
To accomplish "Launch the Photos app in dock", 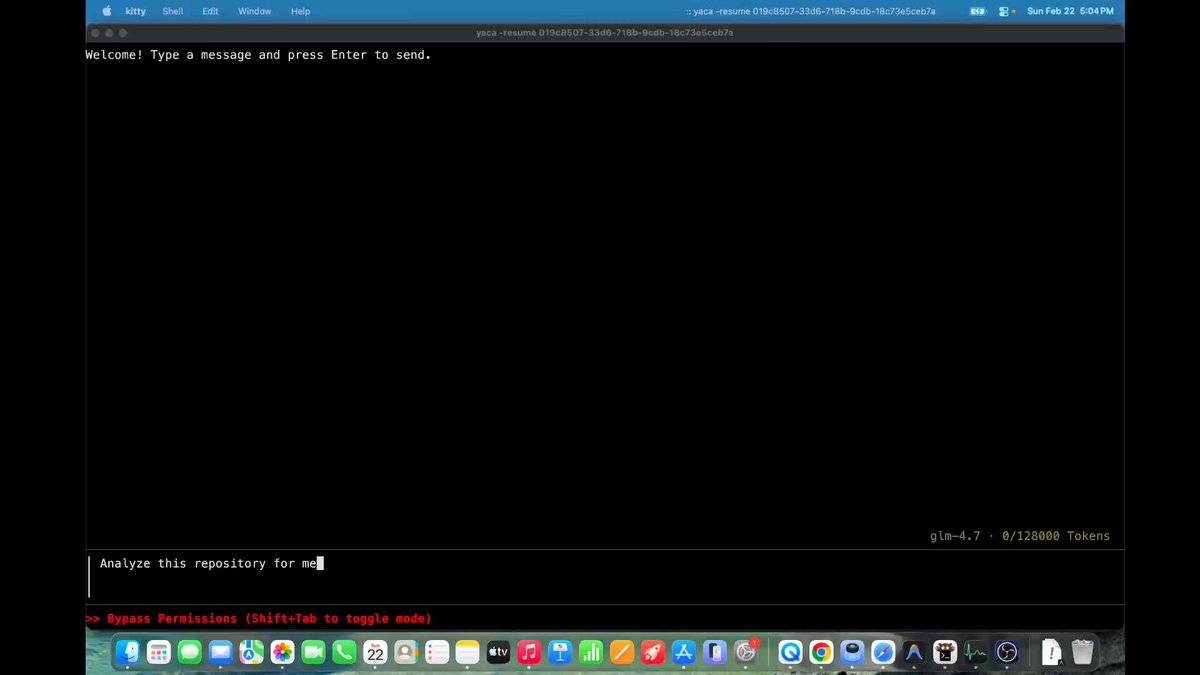I will (x=282, y=653).
